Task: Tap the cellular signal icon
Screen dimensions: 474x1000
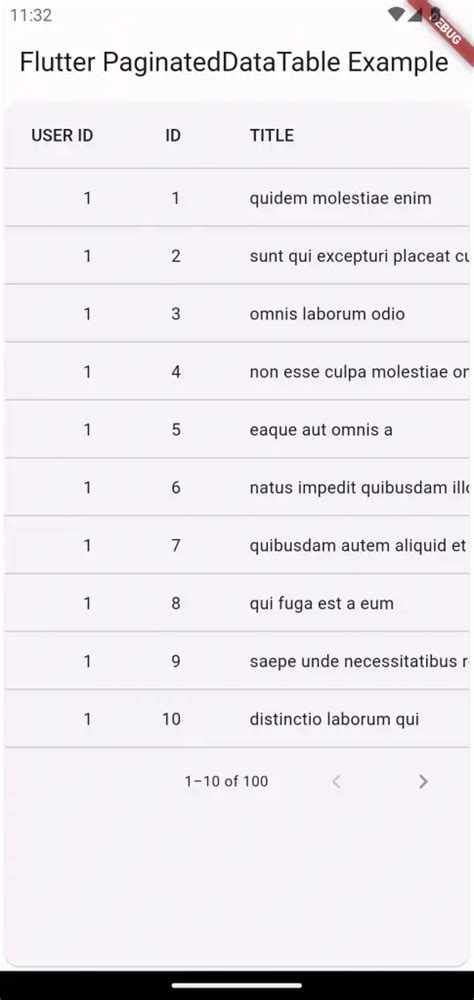Action: (415, 15)
